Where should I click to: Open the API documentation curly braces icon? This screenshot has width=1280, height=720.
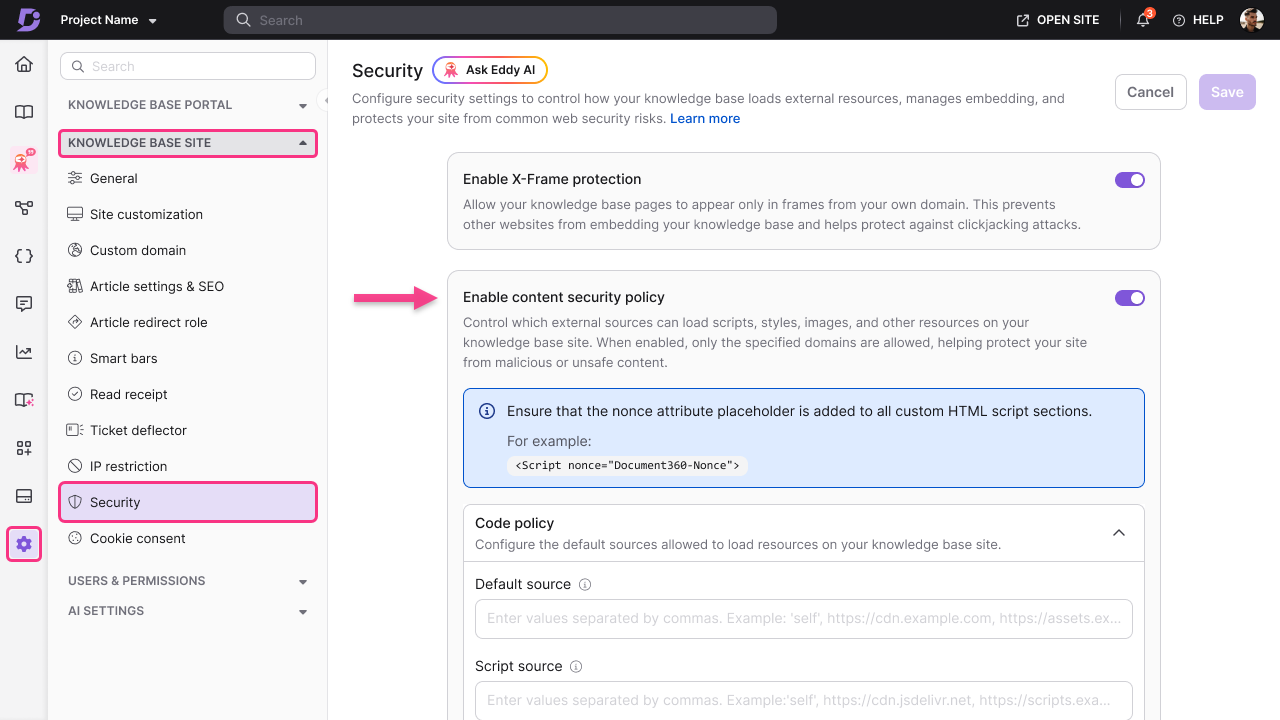pyautogui.click(x=24, y=256)
